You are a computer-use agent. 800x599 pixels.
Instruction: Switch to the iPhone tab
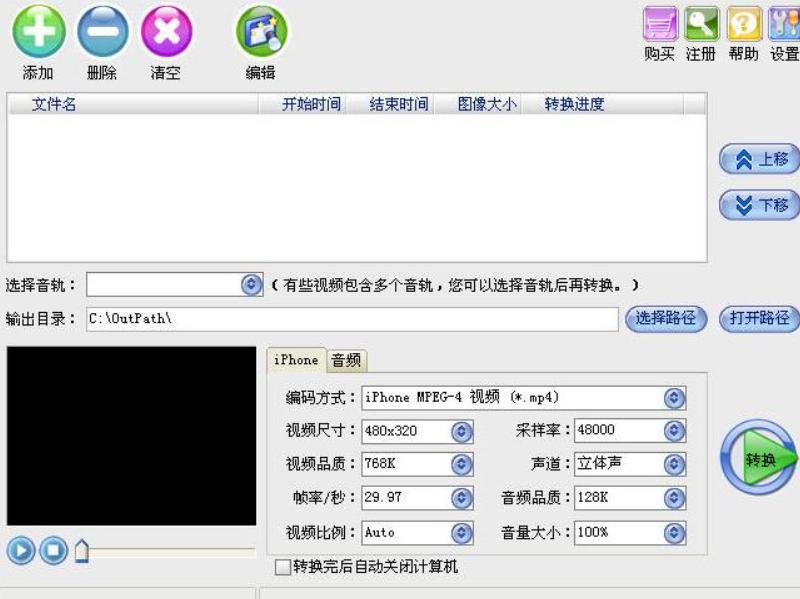(296, 360)
